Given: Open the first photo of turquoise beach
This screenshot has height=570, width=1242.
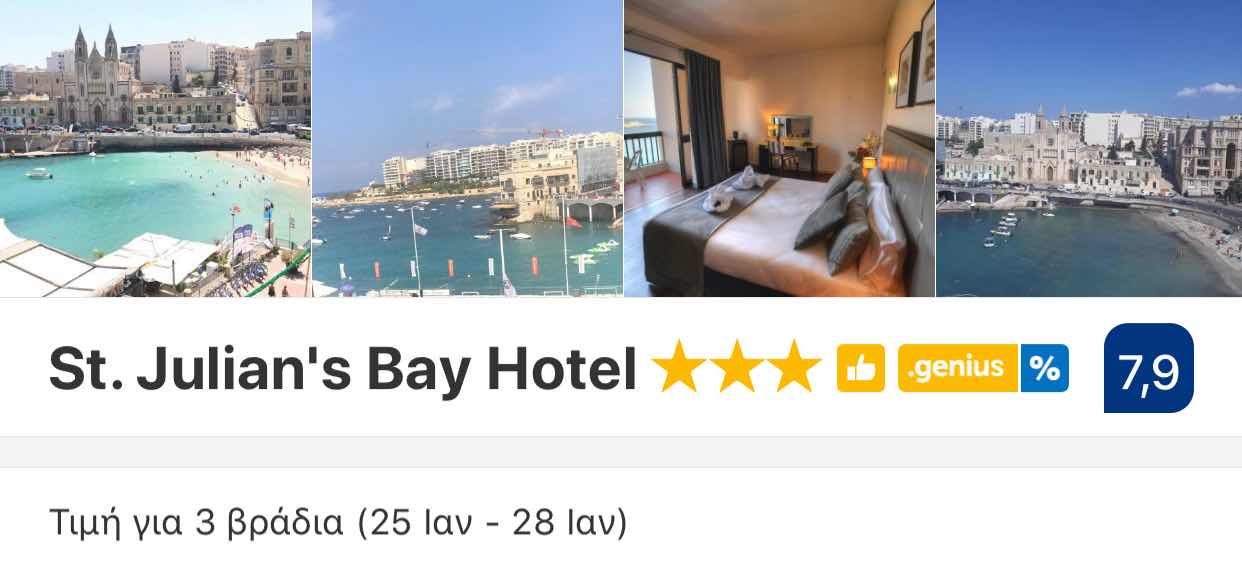Looking at the screenshot, I should pos(155,148).
